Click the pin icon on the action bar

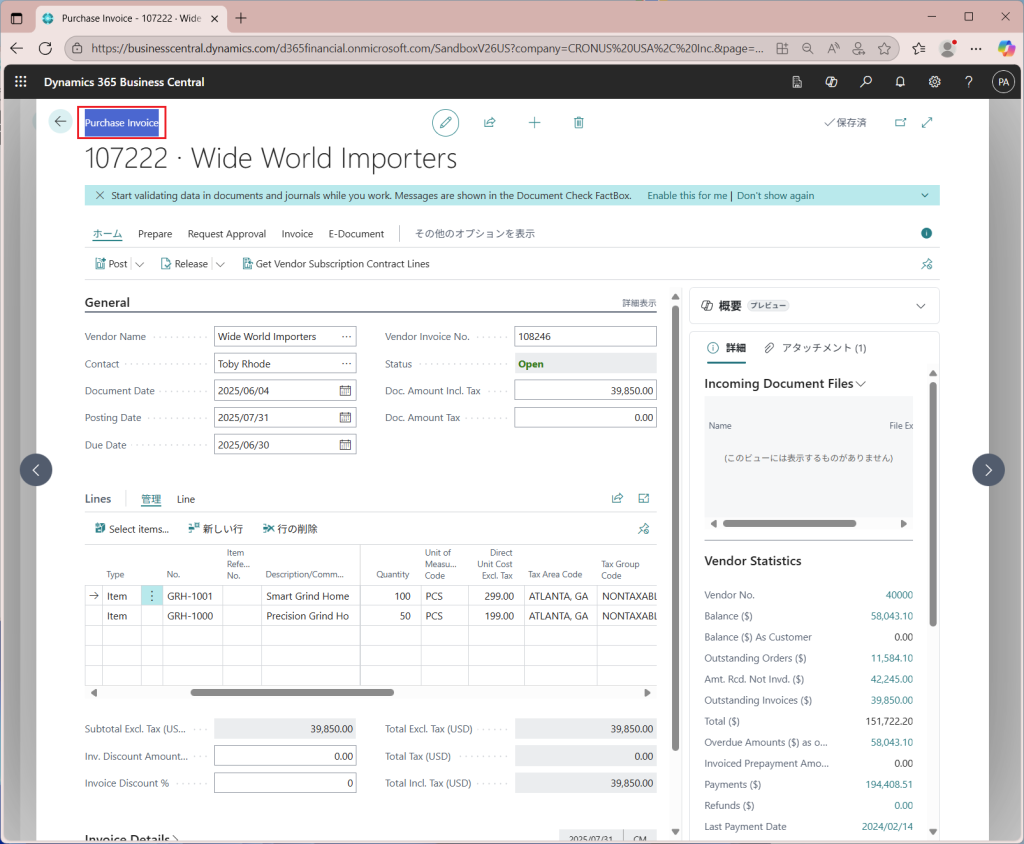[927, 264]
